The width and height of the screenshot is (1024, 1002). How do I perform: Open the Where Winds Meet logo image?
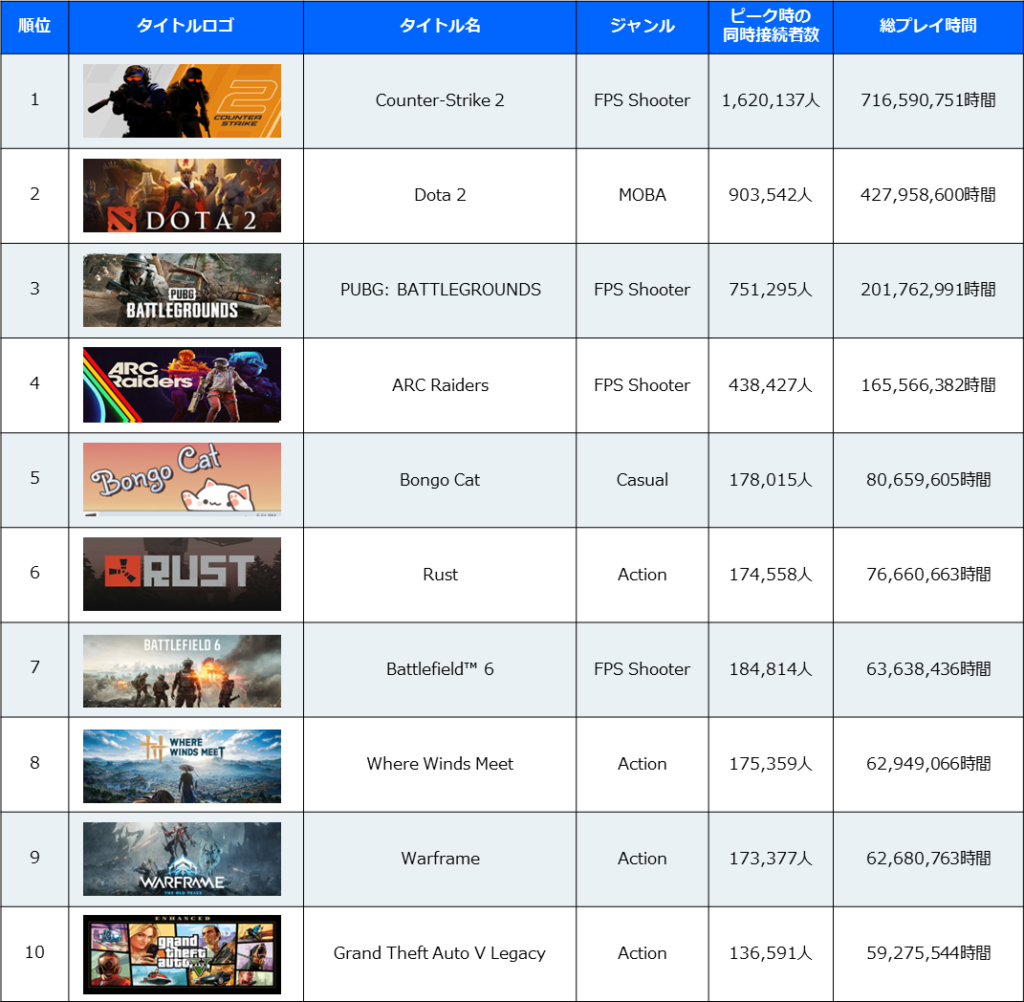point(182,764)
